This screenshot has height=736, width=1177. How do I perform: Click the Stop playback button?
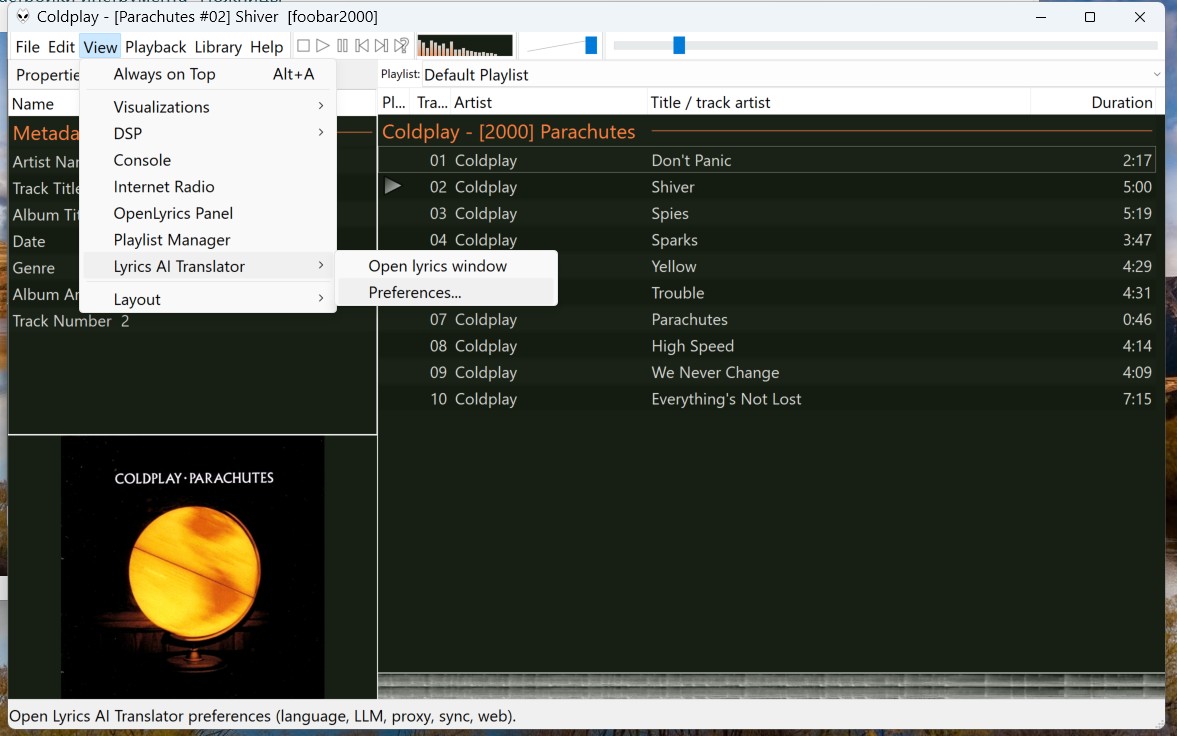pyautogui.click(x=303, y=46)
